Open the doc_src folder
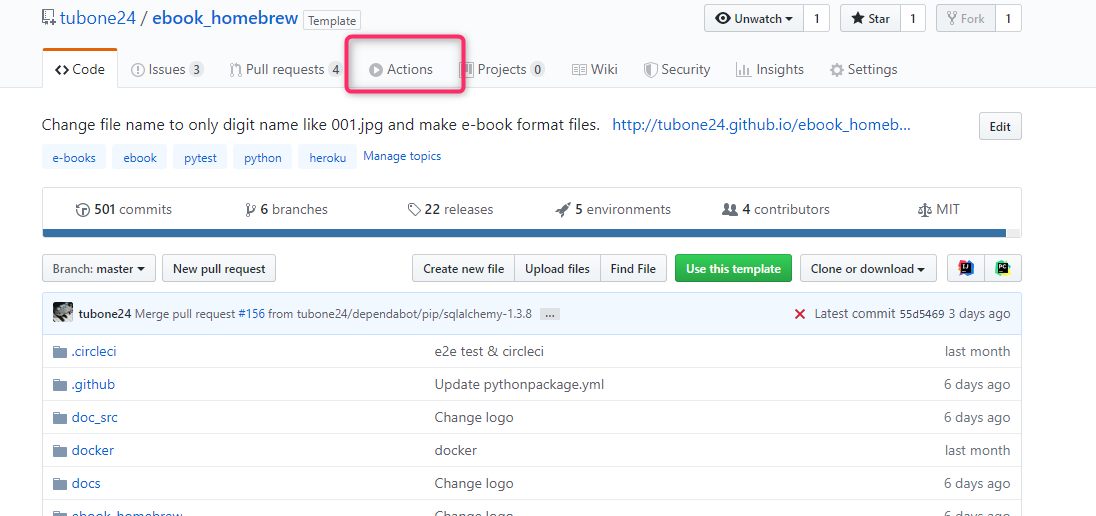The height and width of the screenshot is (516, 1096). point(94,417)
